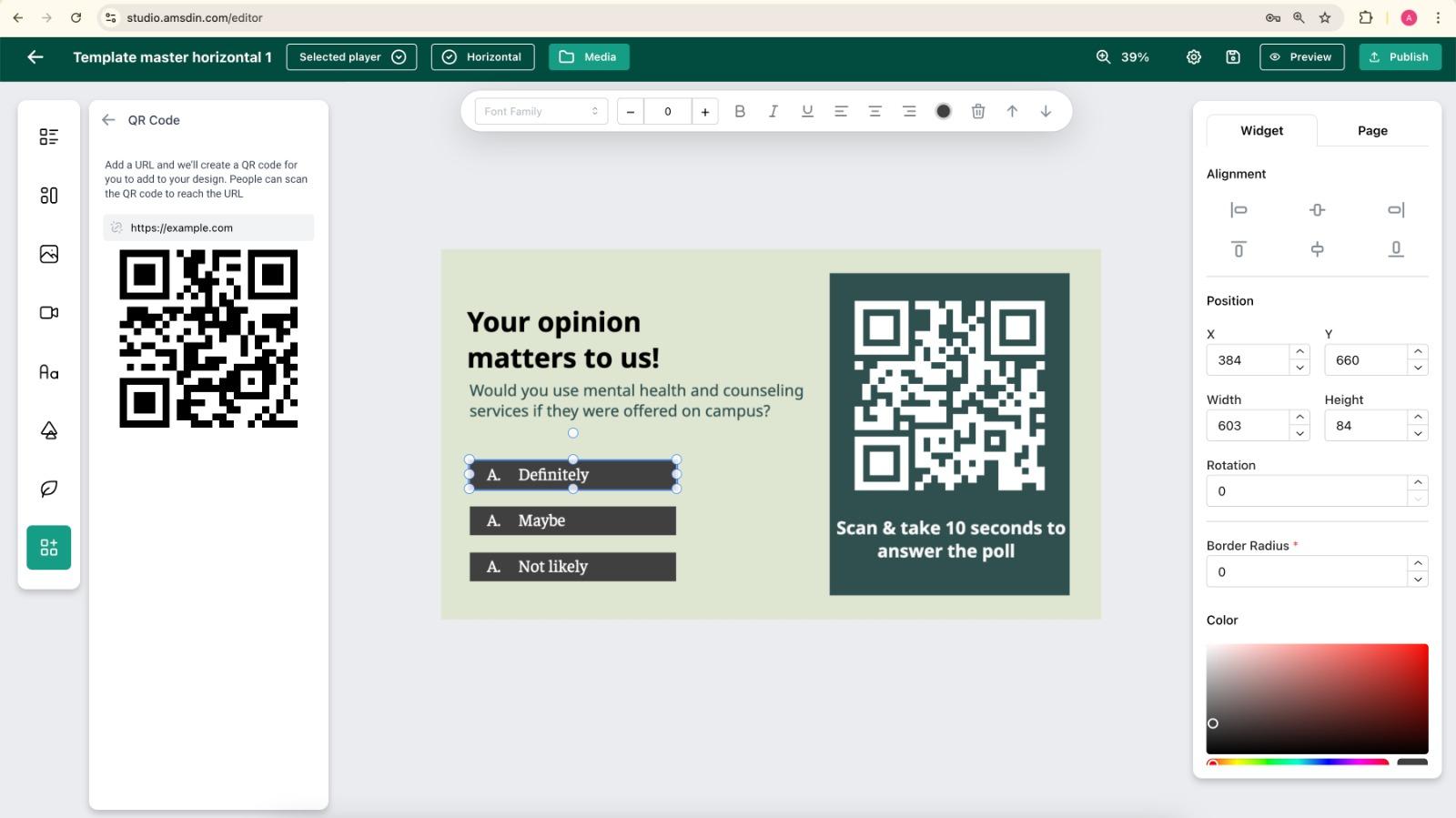Decrement the Width value
Screen dimensions: 1456x818
pyautogui.click(x=1299, y=433)
